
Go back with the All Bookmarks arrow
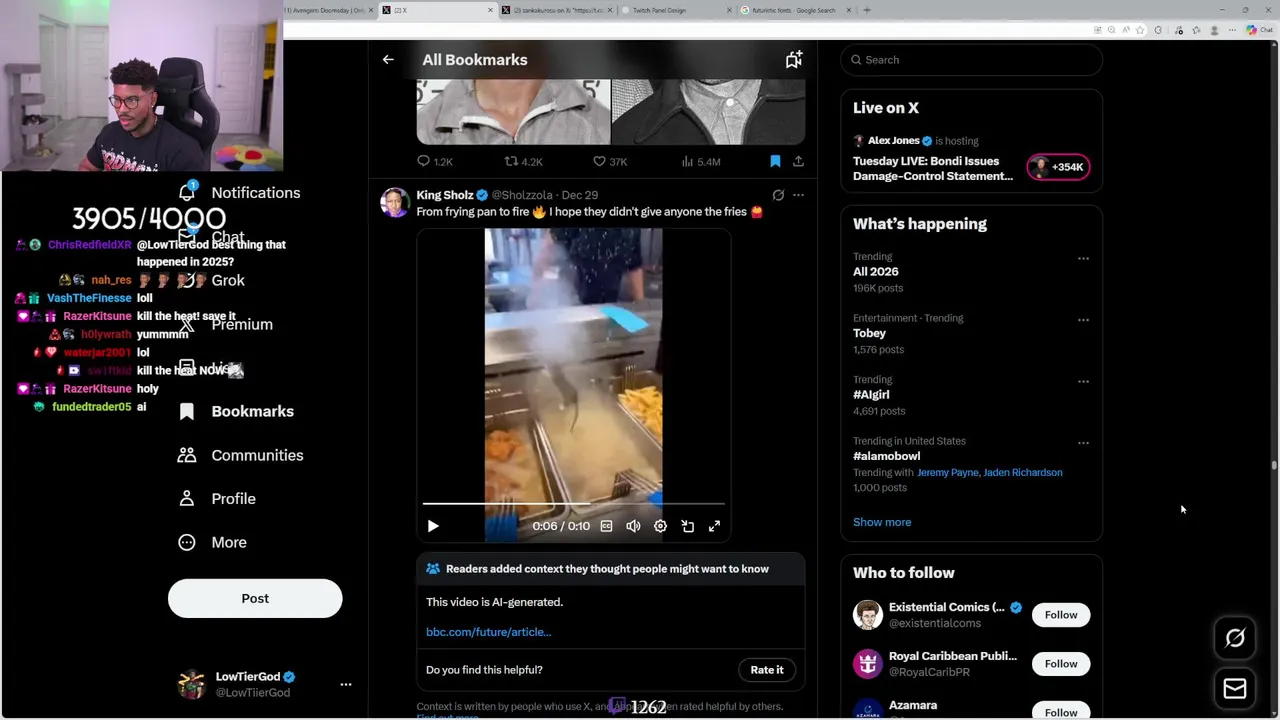coord(388,60)
